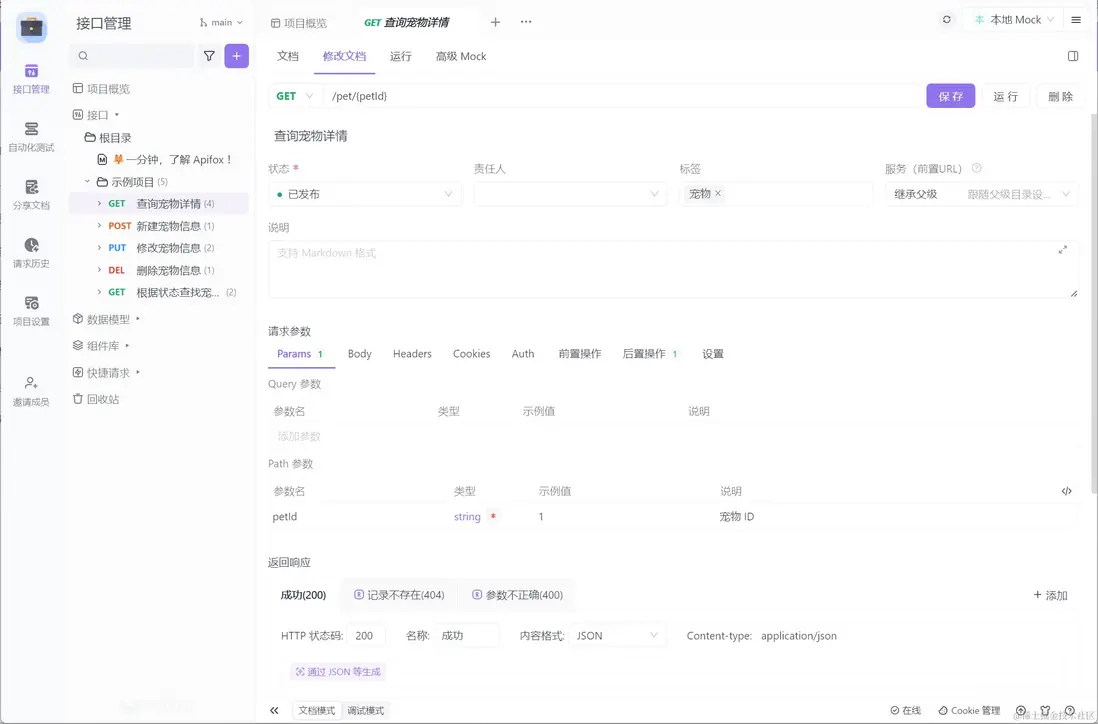This screenshot has width=1098, height=724.
Task: Select the 参数不正确(400) response tab
Action: [x=517, y=594]
